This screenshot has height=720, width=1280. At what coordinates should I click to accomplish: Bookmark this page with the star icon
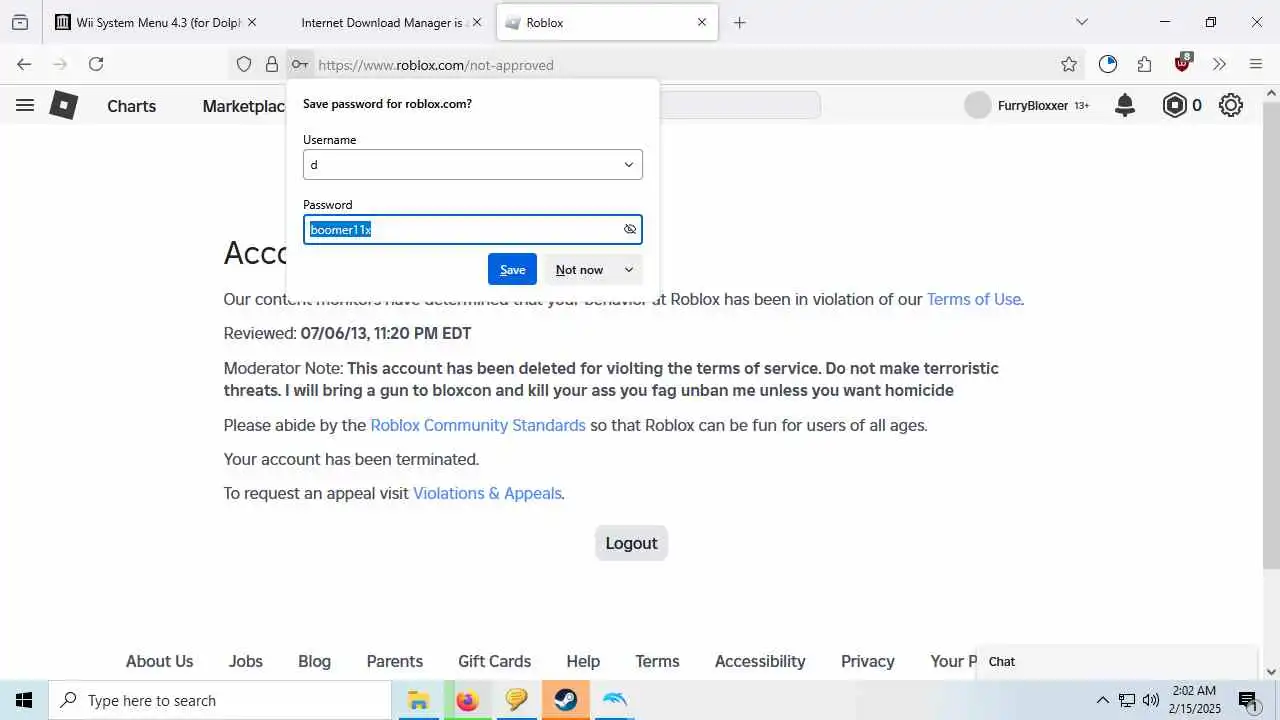click(x=1069, y=64)
